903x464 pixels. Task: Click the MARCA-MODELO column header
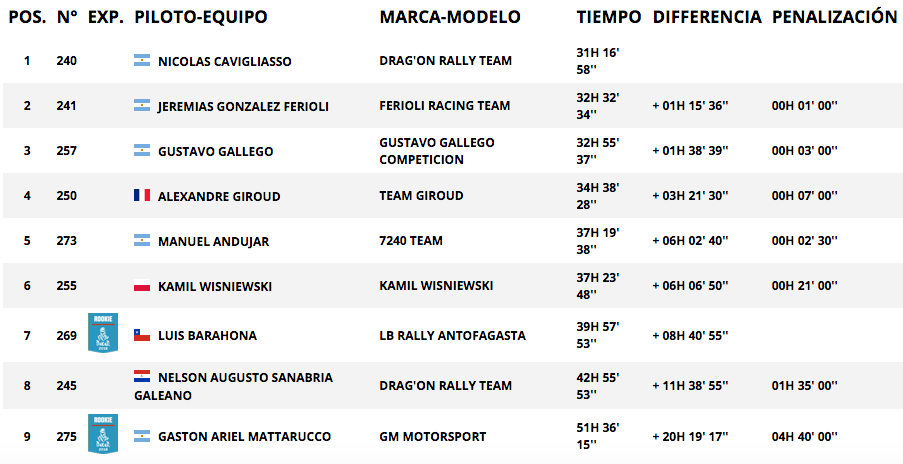tap(450, 17)
